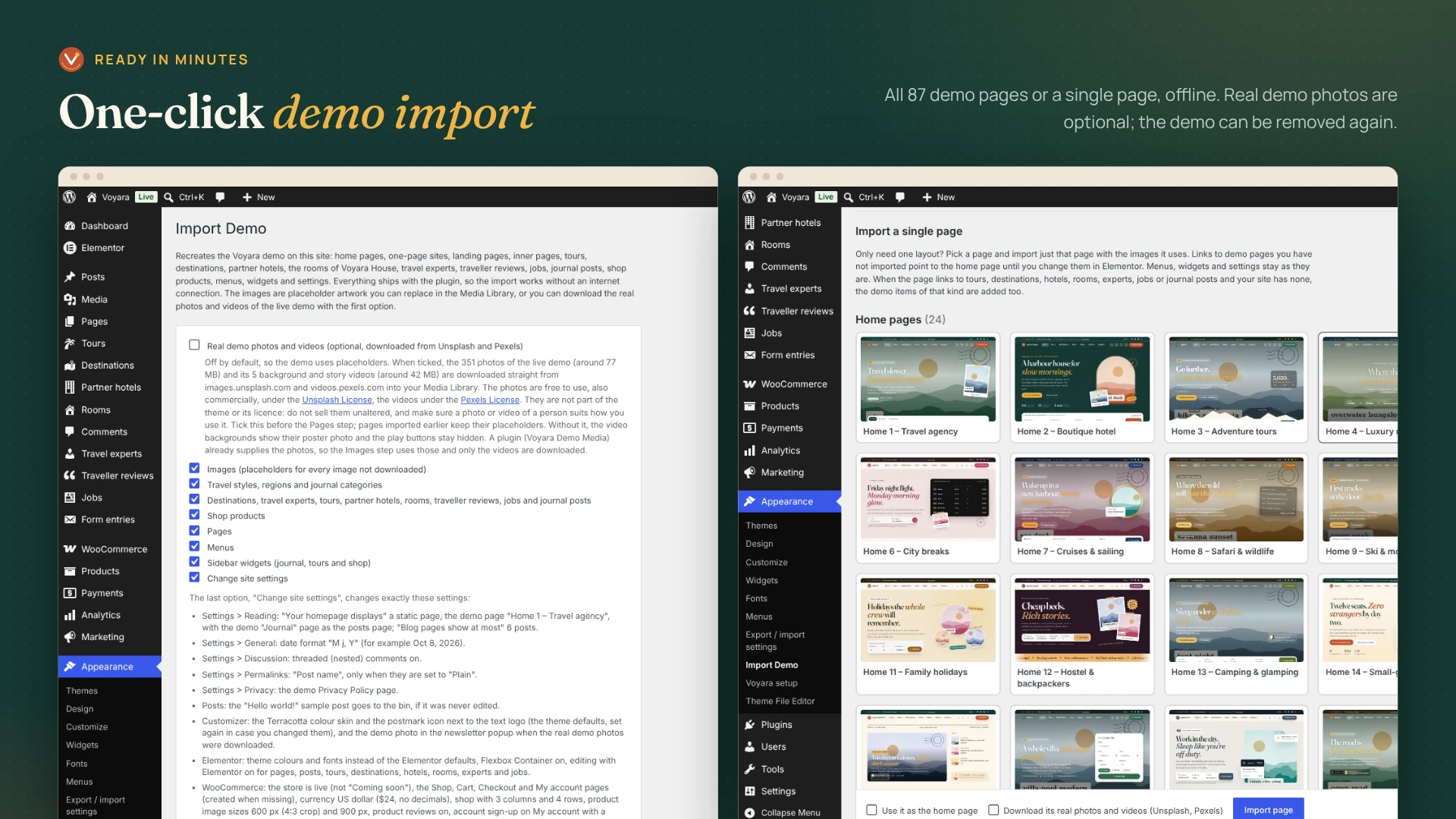
Task: Click the Tours icon in left sidebar
Action: (70, 344)
